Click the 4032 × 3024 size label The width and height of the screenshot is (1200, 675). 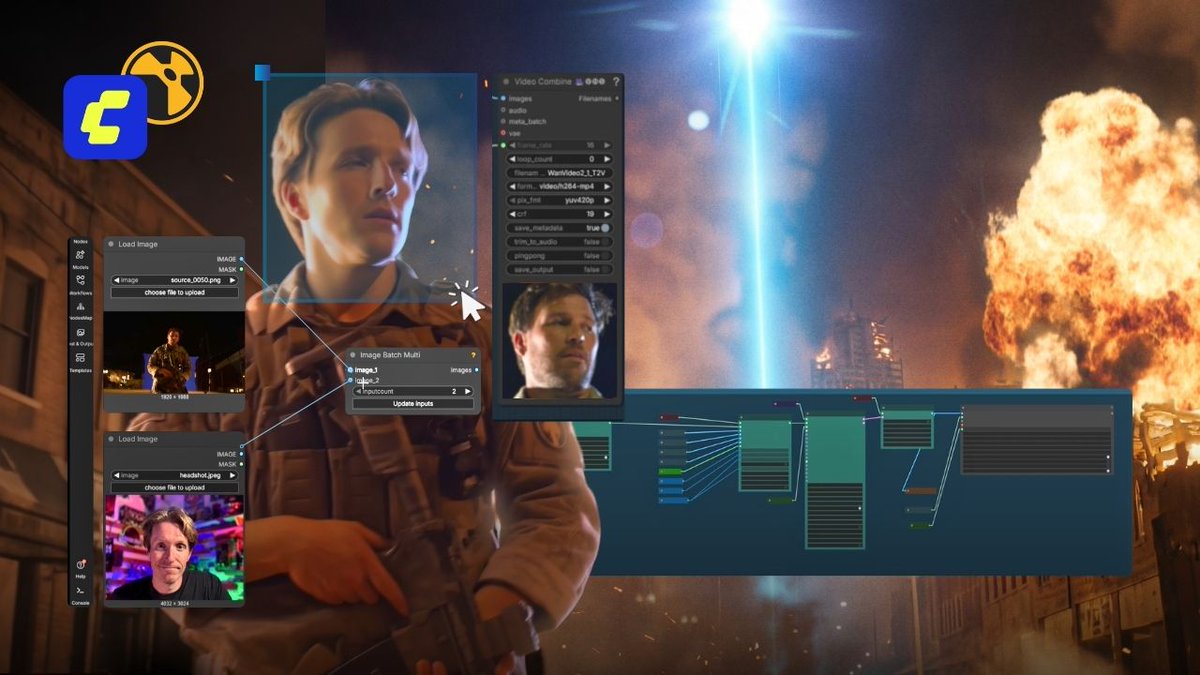[175, 604]
